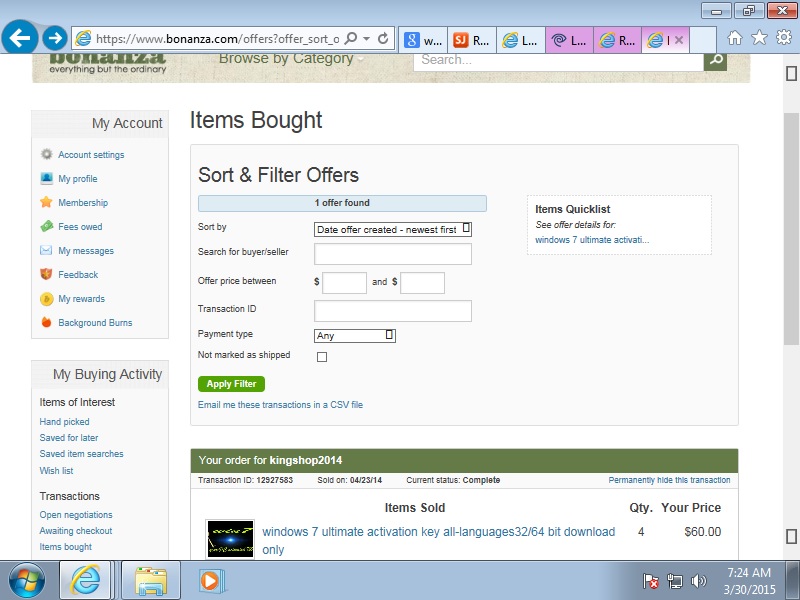The width and height of the screenshot is (800, 600).
Task: Go forward with the browser Forward arrow
Action: pyautogui.click(x=55, y=38)
